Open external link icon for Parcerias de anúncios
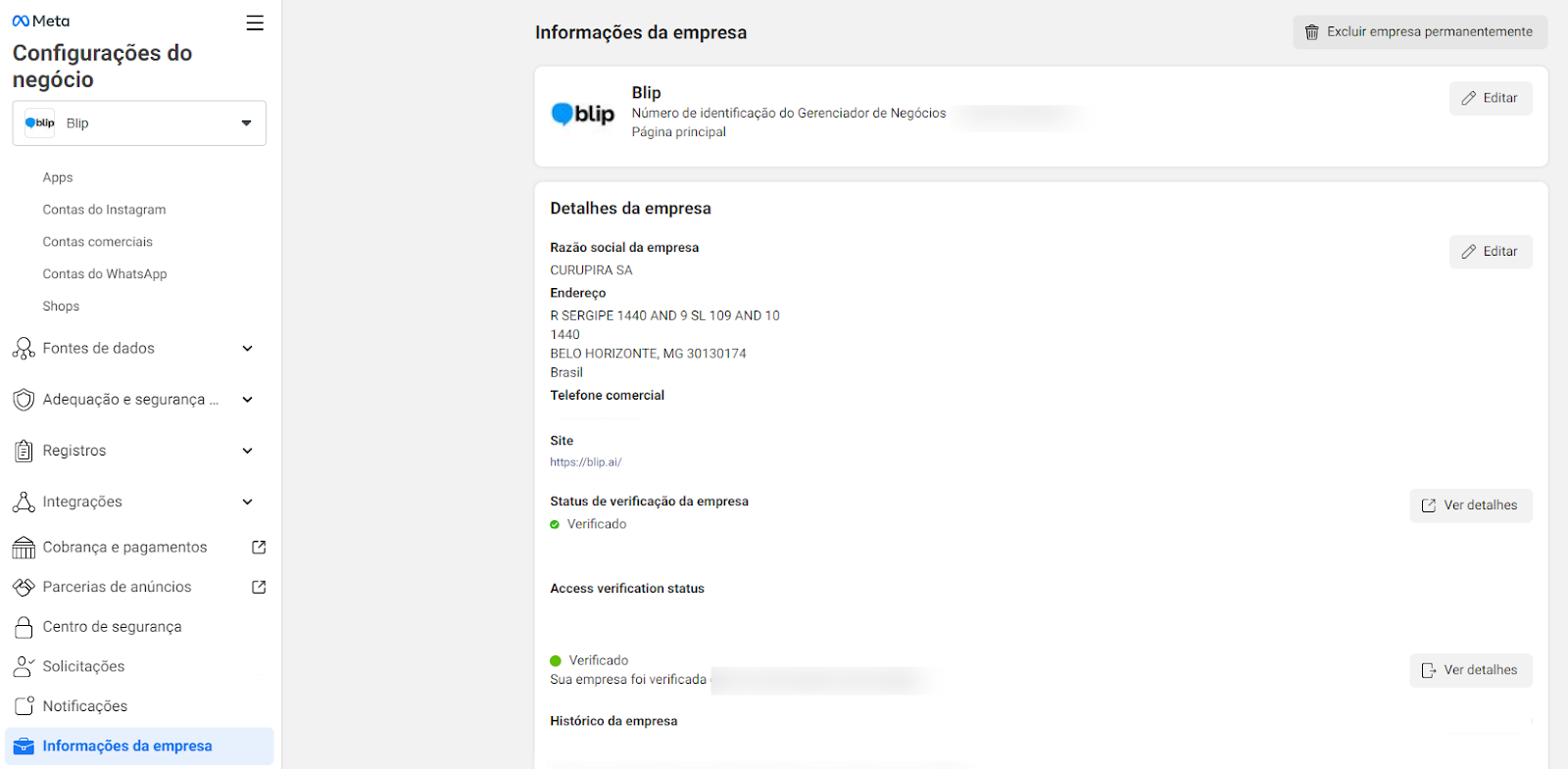 (x=259, y=587)
